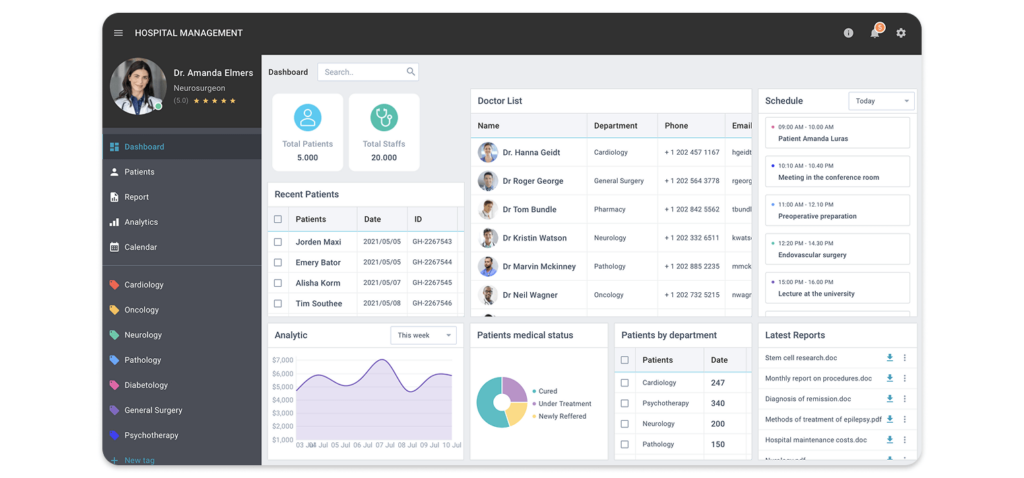Click the Total Staffs stethoscope icon
The image size is (1024, 478).
tap(384, 117)
